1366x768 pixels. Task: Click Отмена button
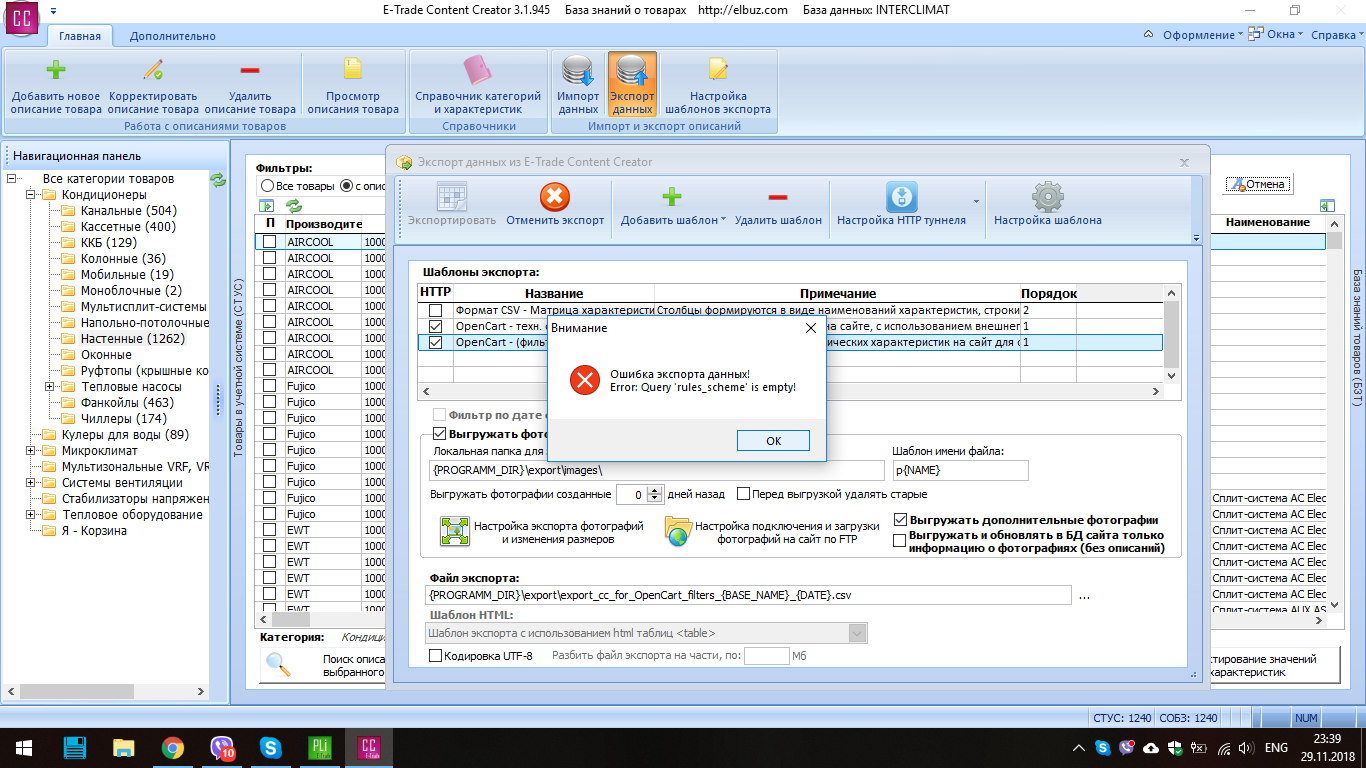(x=1258, y=184)
